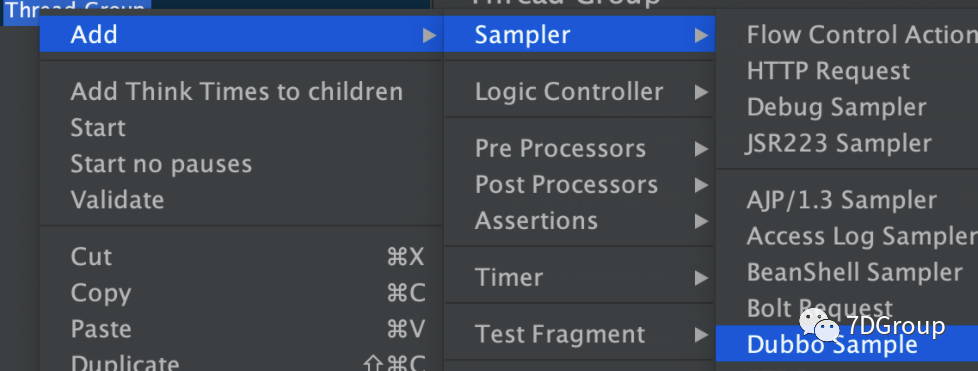Expand the Sampler submenu
978x371 pixels.
tap(579, 34)
